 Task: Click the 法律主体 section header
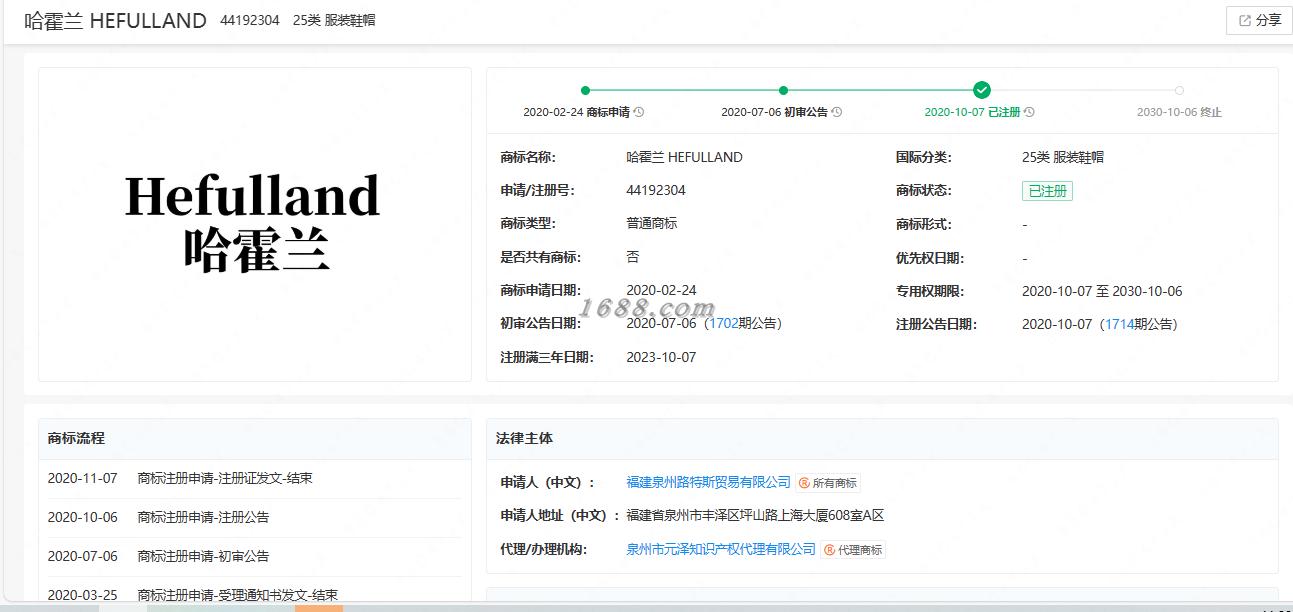click(882, 438)
